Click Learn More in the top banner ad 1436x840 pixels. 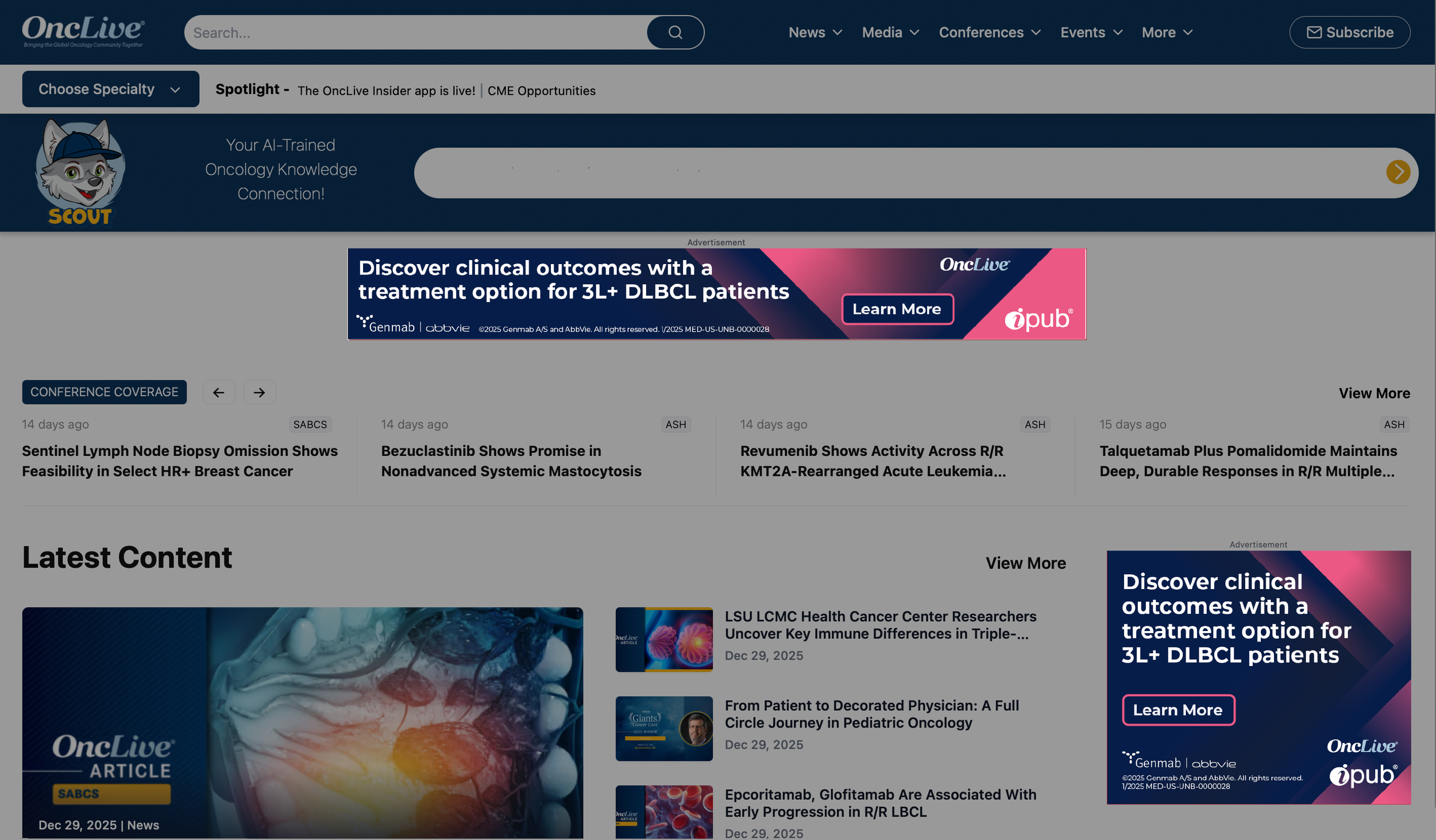[897, 309]
